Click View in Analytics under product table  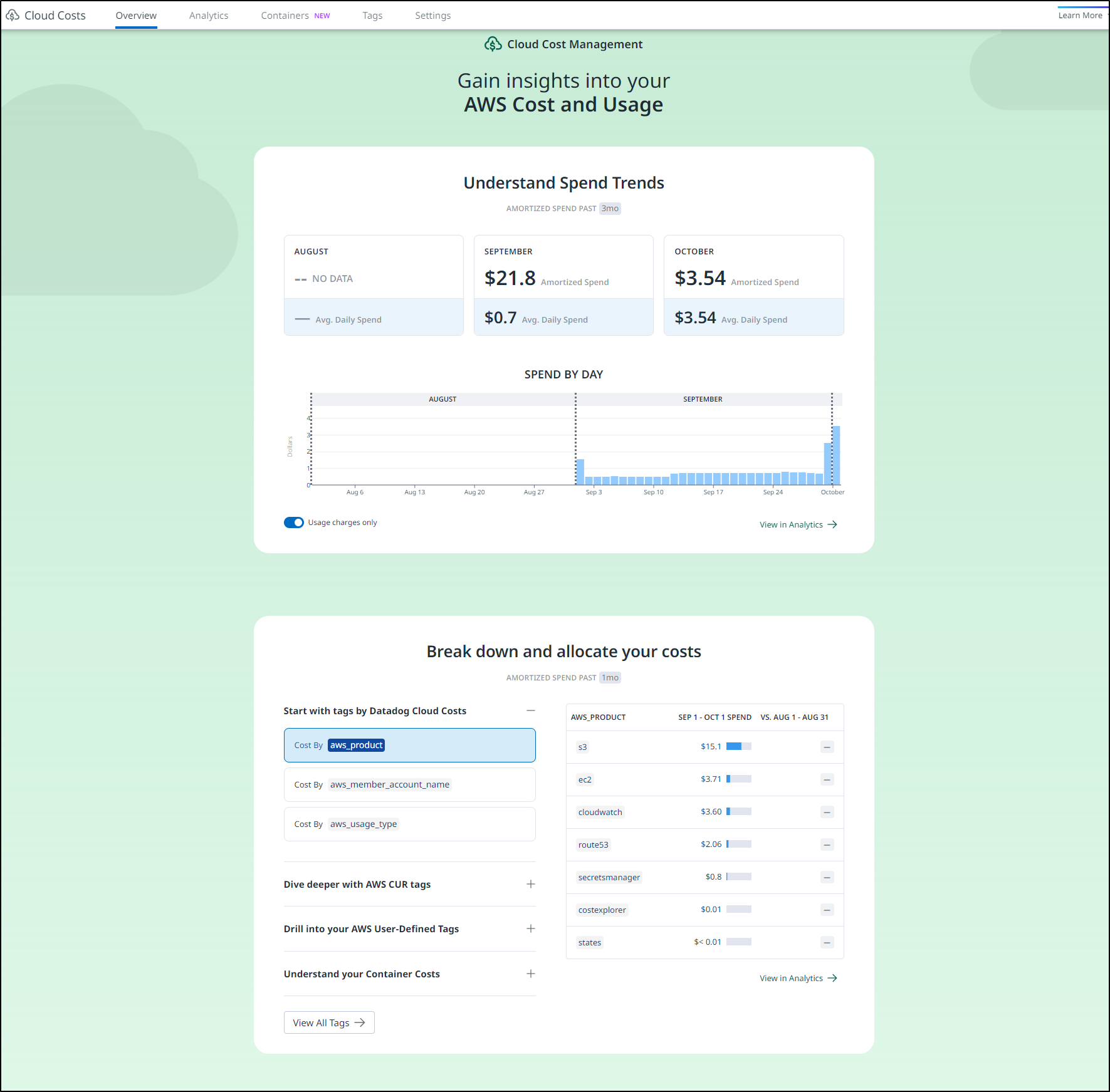tap(798, 979)
